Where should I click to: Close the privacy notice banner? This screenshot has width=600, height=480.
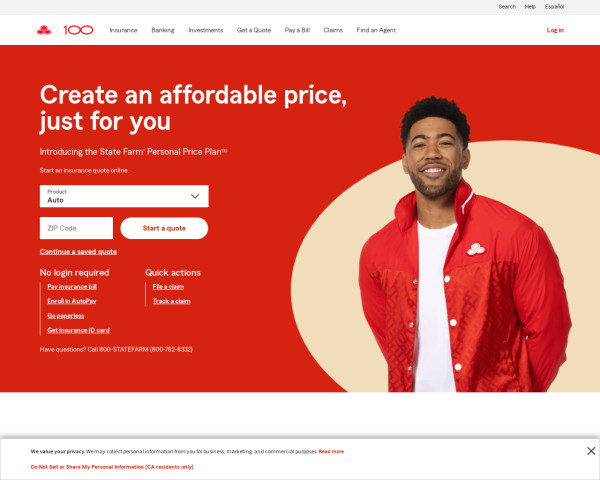591,451
